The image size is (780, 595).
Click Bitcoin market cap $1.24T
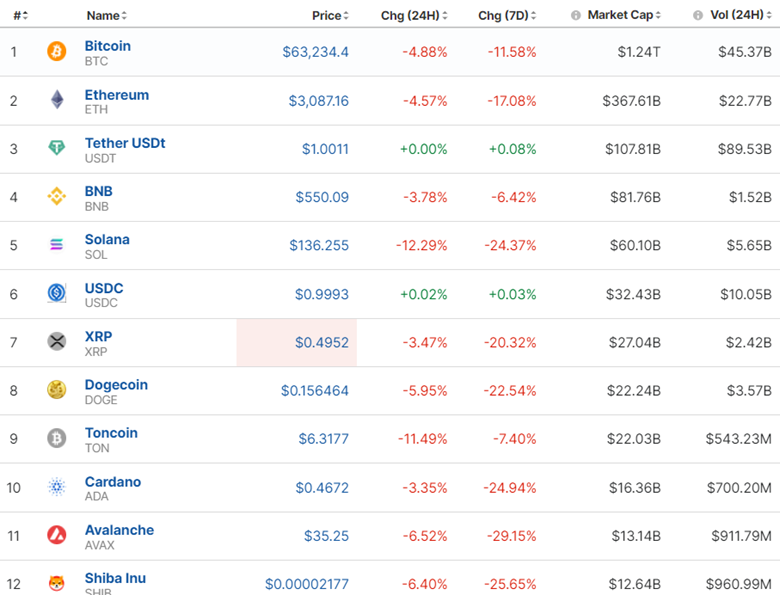coord(639,52)
